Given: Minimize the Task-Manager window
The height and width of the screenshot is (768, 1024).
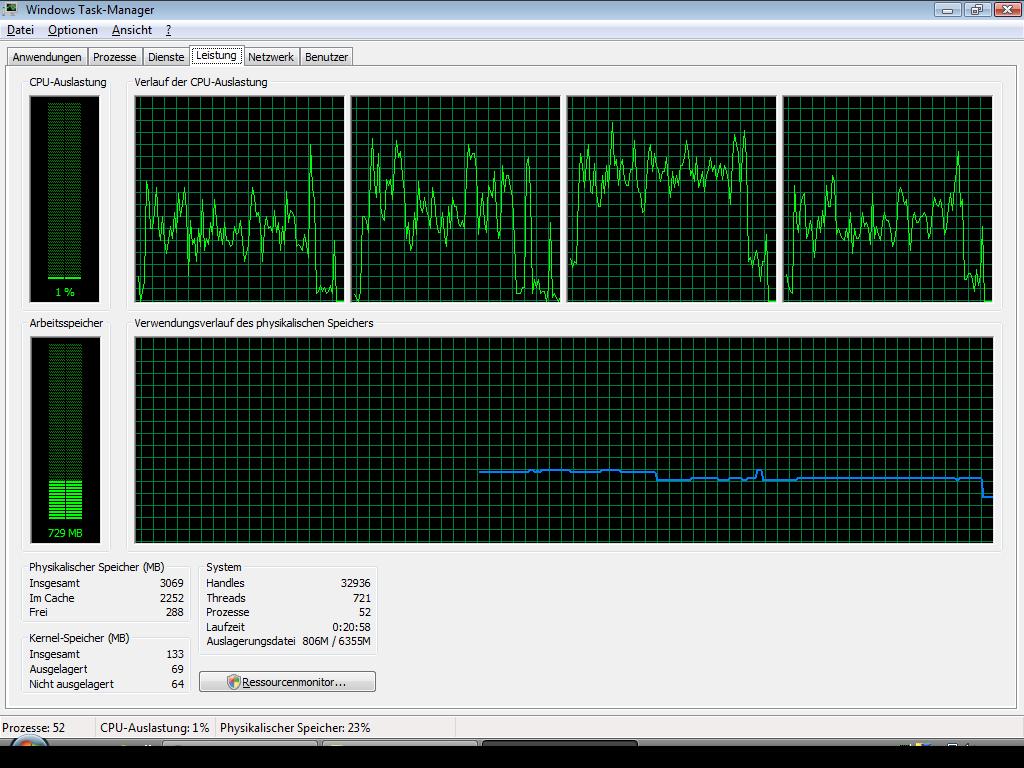Looking at the screenshot, I should (948, 10).
